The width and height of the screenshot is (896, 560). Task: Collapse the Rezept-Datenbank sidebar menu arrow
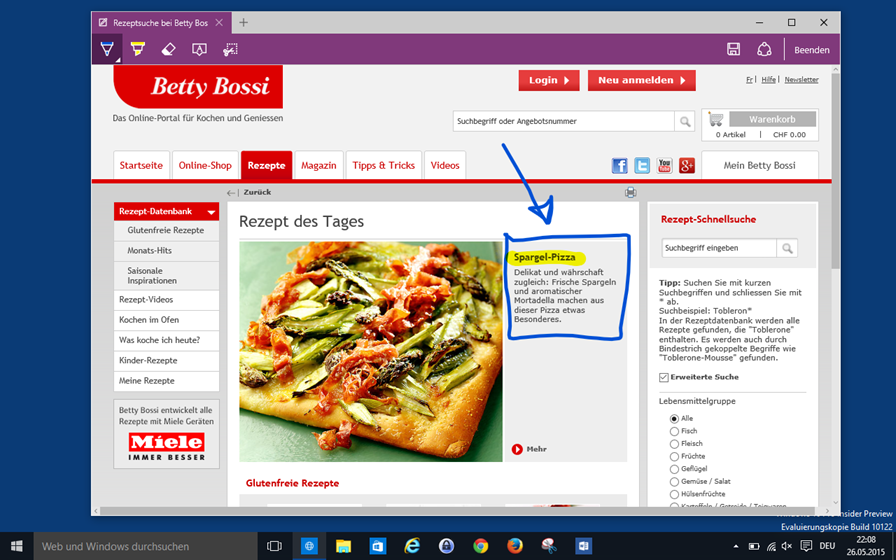(211, 212)
